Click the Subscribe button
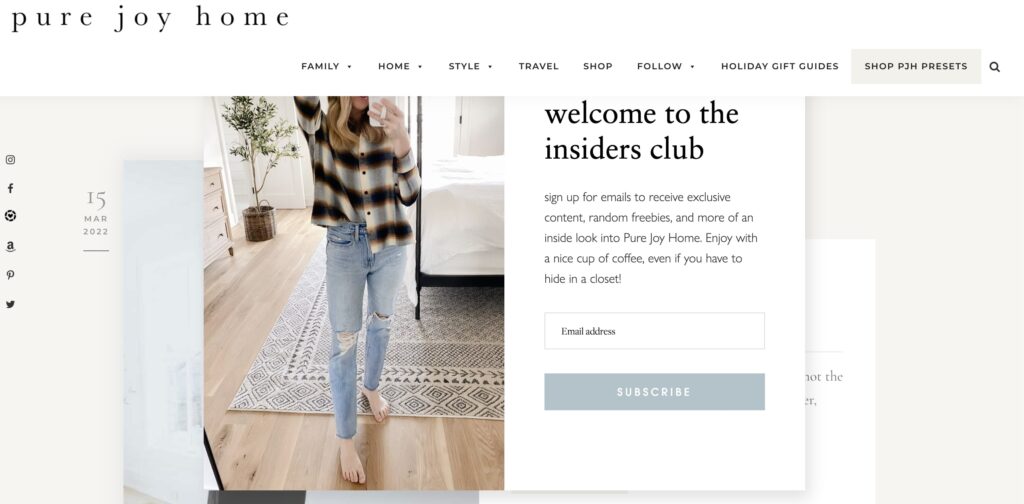This screenshot has height=504, width=1024. [x=654, y=392]
